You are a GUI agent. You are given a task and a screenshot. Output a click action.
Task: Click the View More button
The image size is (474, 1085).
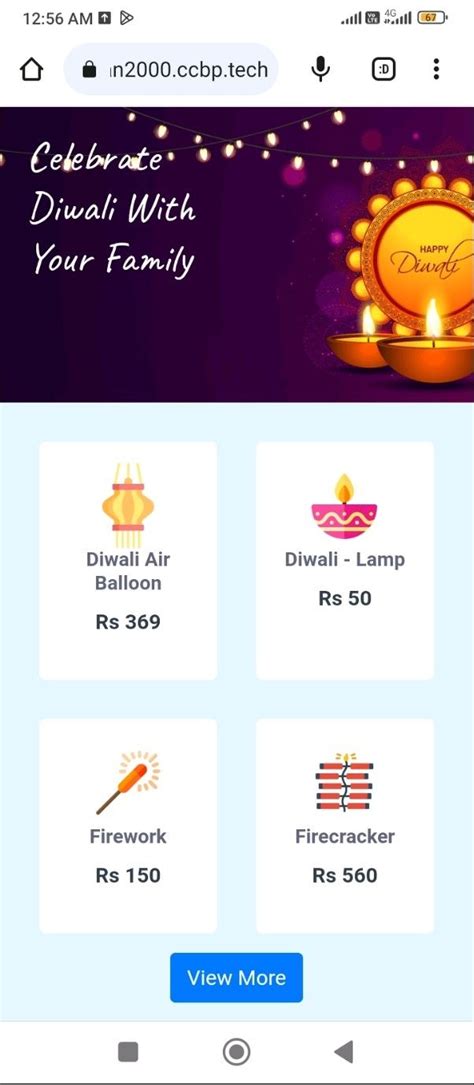click(x=237, y=977)
